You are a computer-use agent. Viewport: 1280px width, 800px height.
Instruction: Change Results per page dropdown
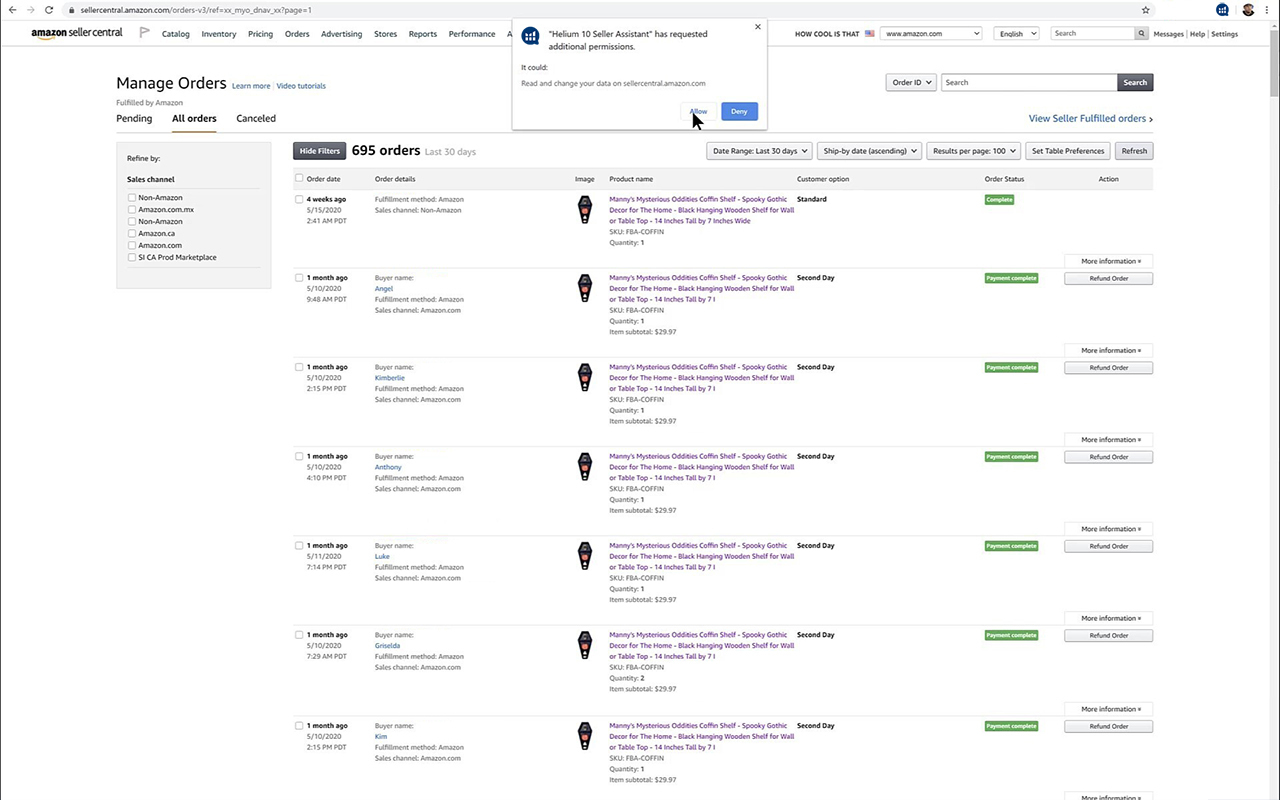pyautogui.click(x=972, y=150)
